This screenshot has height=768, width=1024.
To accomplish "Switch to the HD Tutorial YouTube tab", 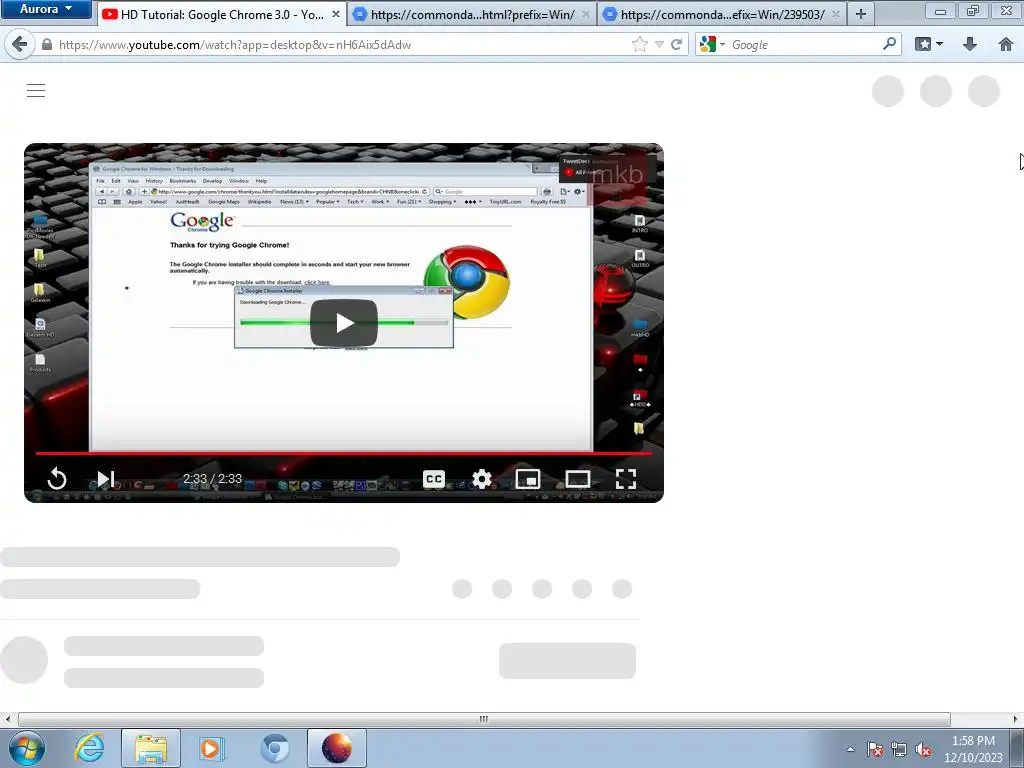I will coord(222,14).
